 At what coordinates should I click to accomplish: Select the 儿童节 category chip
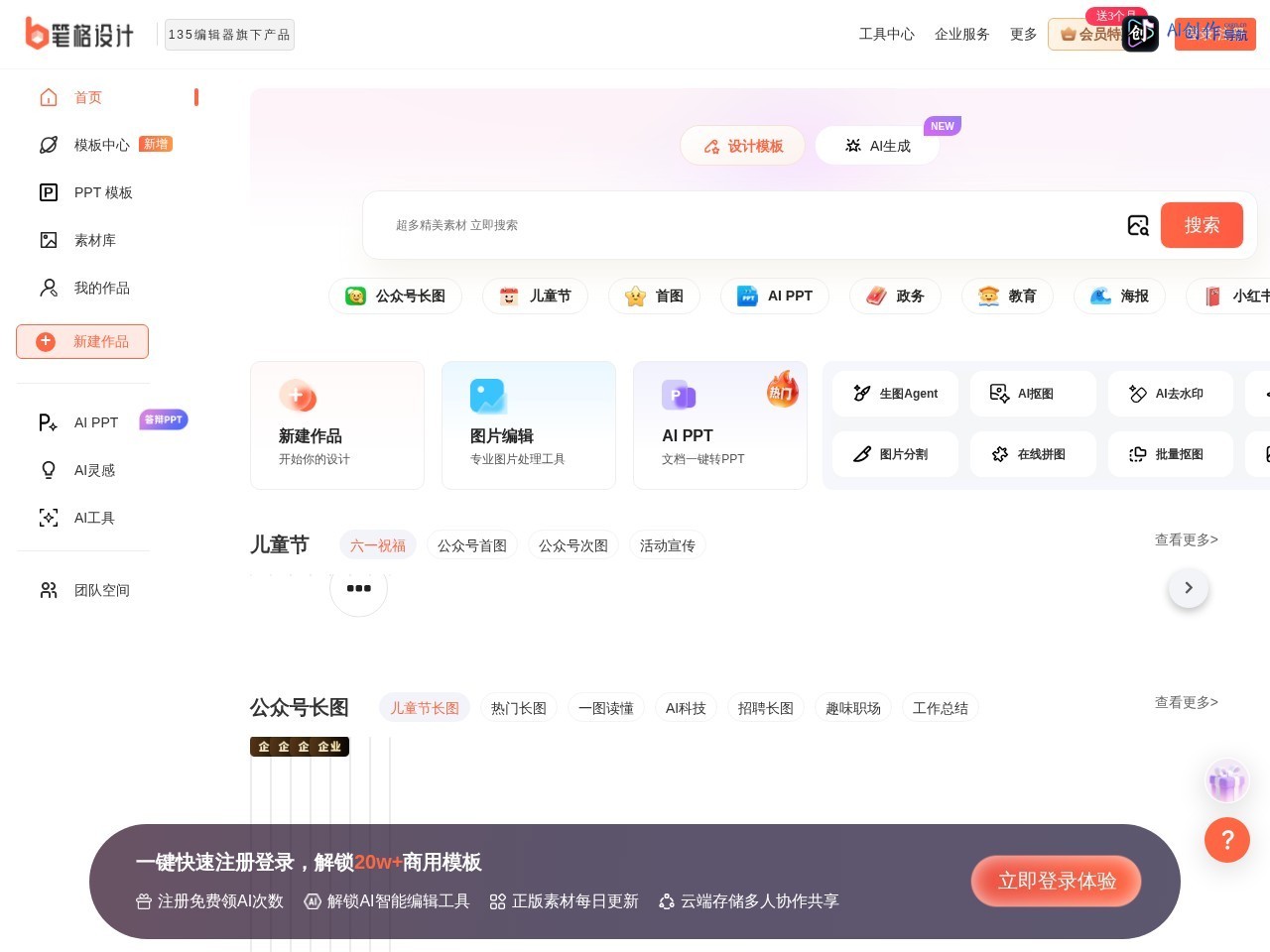click(x=535, y=296)
